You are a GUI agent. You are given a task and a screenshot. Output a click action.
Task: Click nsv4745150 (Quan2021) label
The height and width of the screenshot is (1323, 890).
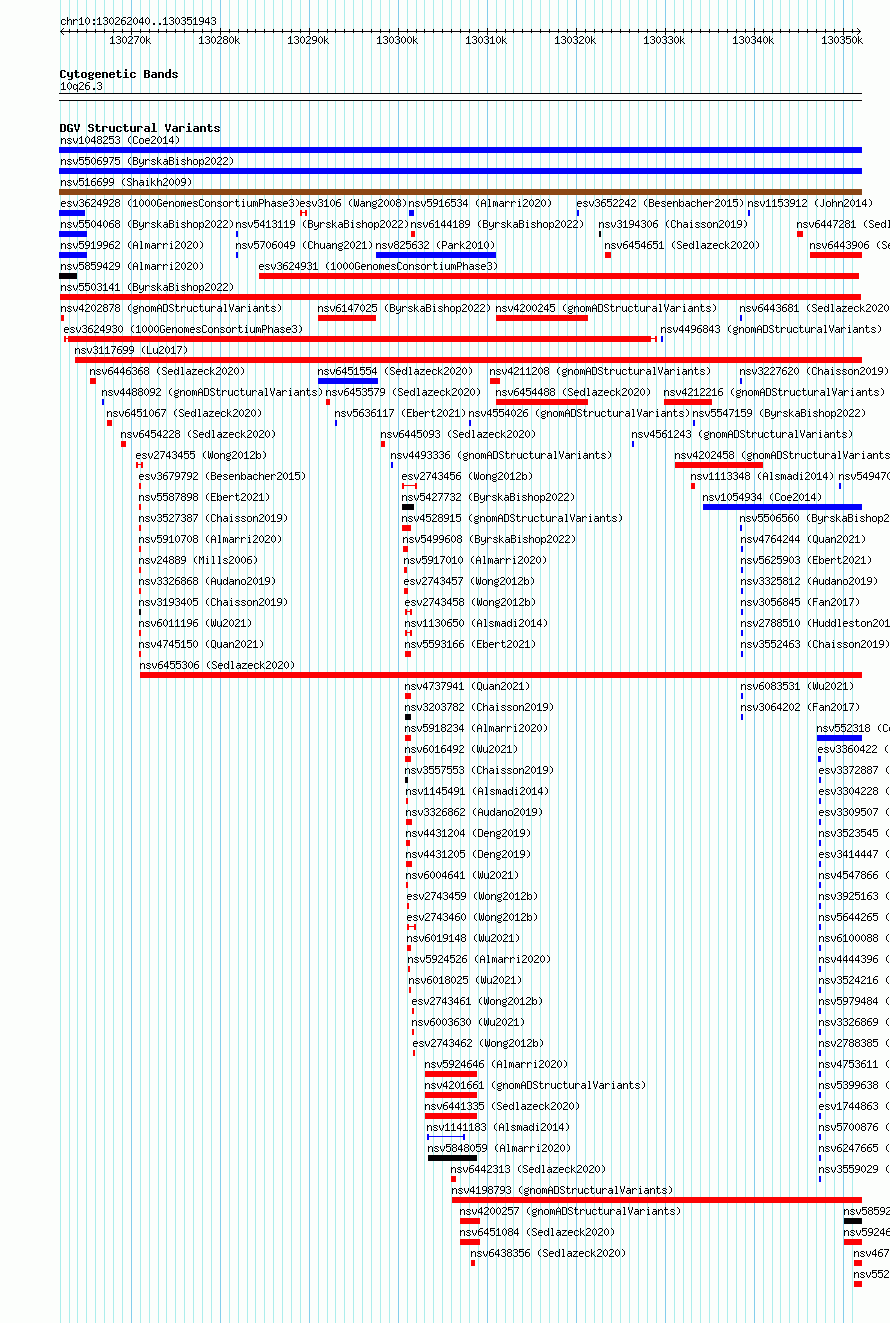pos(202,644)
